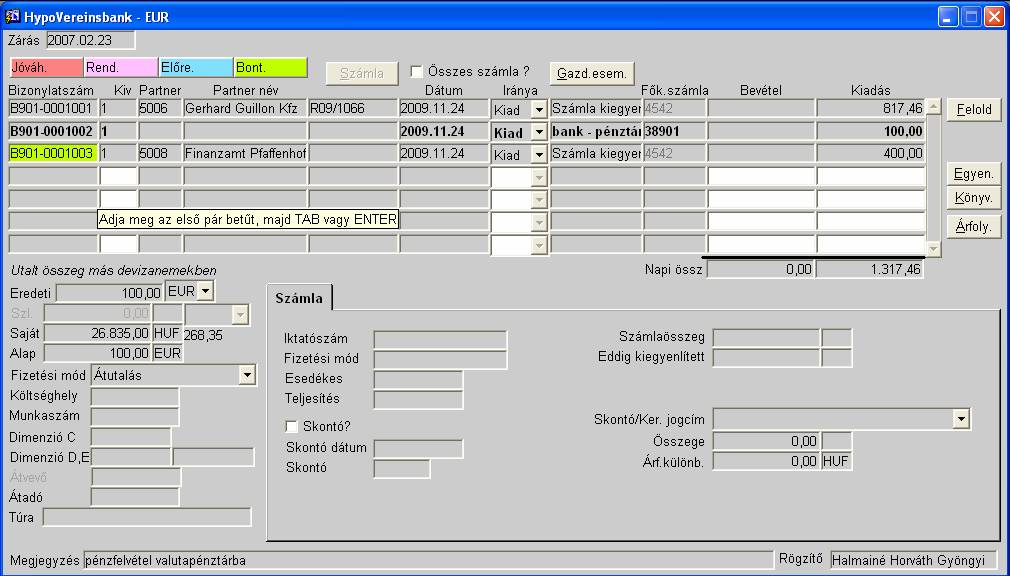This screenshot has height=576, width=1010.
Task: Click the Iktatószám field
Action: [440, 340]
